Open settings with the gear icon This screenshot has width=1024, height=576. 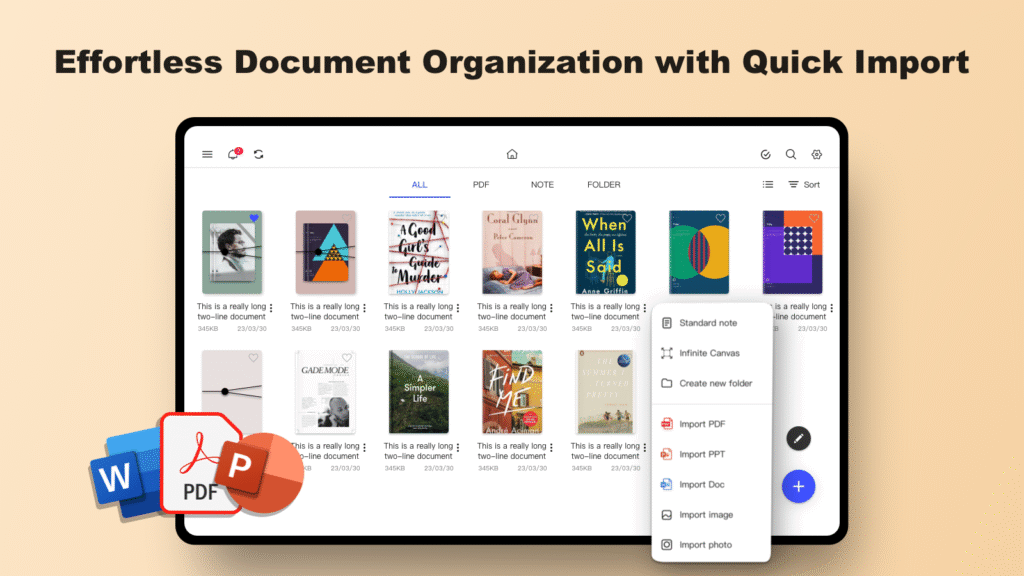(816, 154)
